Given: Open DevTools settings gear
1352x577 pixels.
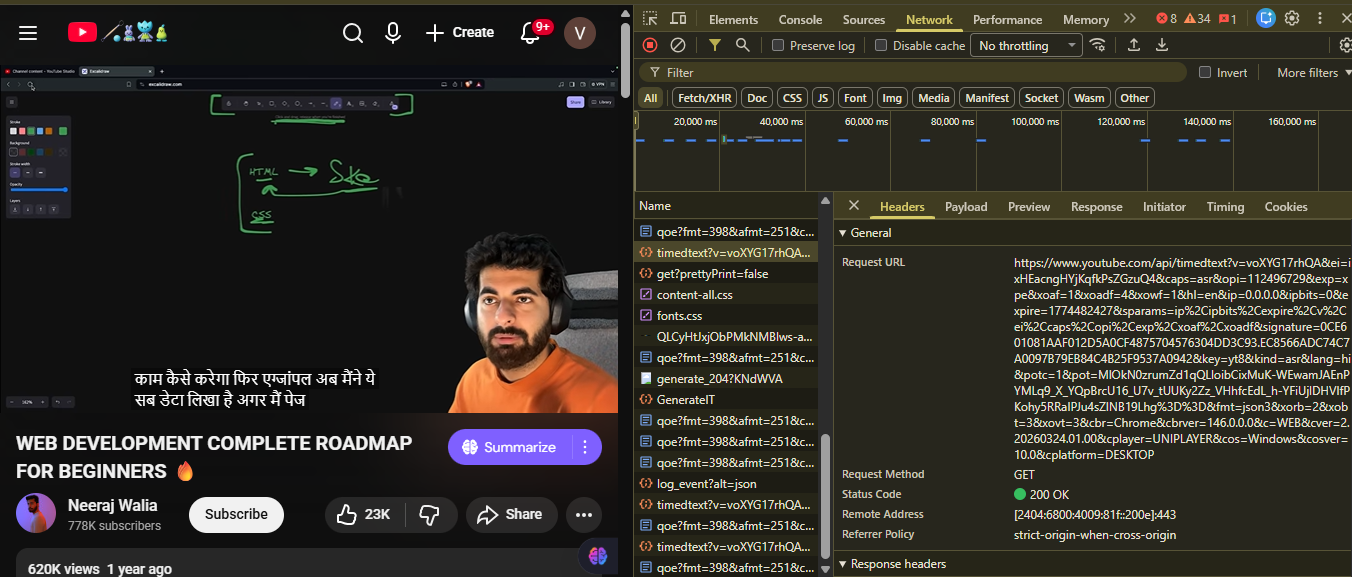Looking at the screenshot, I should [1292, 18].
